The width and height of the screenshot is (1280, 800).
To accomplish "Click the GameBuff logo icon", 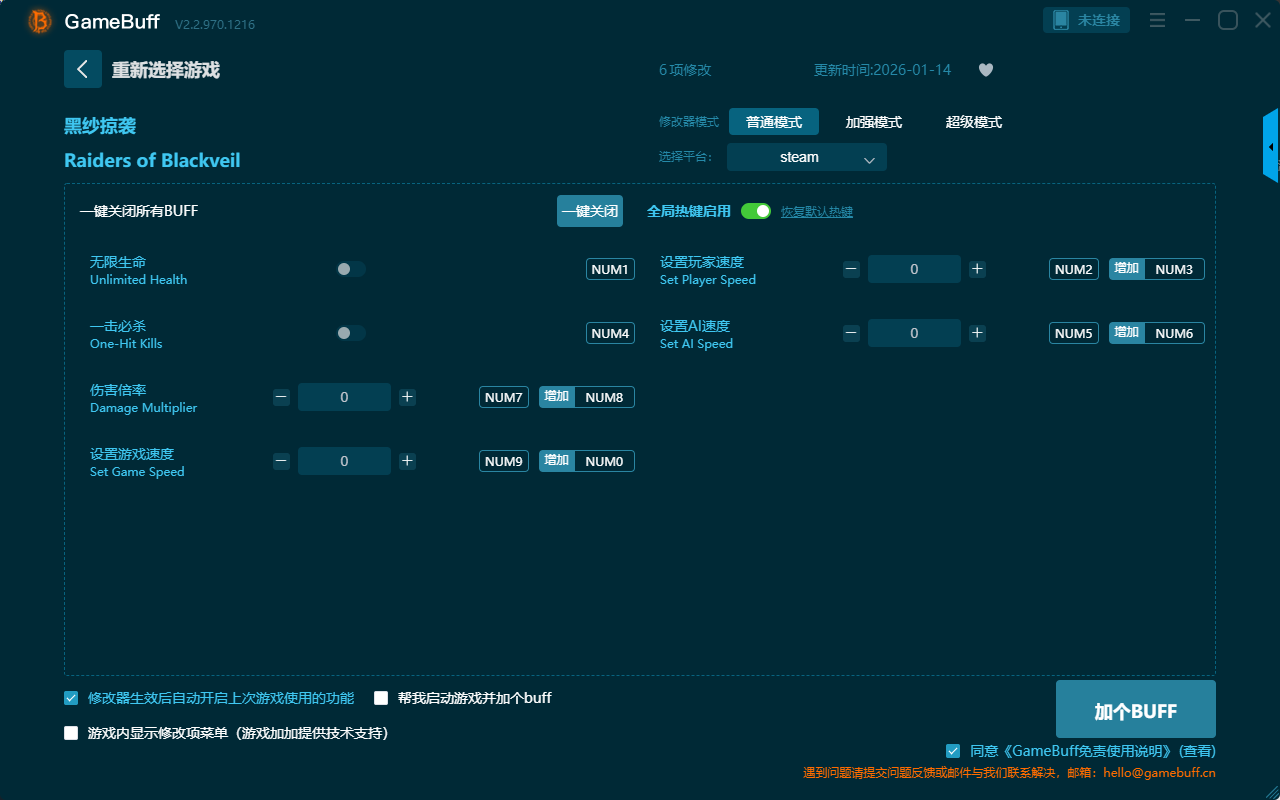I will coord(40,21).
